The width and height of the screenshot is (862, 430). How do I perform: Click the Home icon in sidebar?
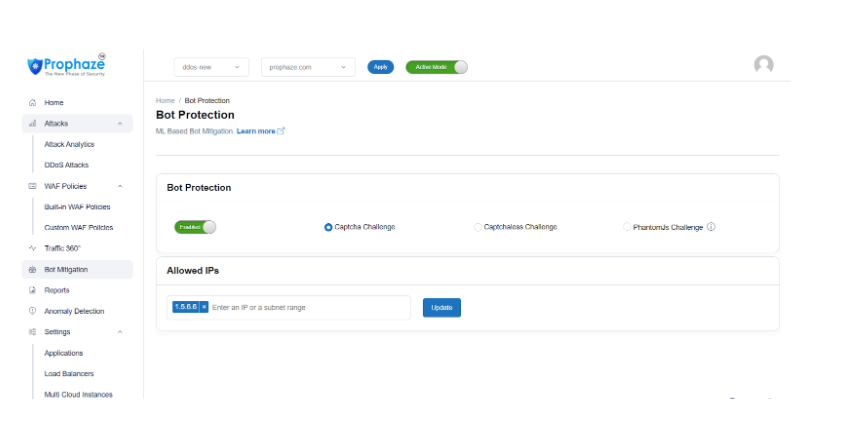click(32, 103)
